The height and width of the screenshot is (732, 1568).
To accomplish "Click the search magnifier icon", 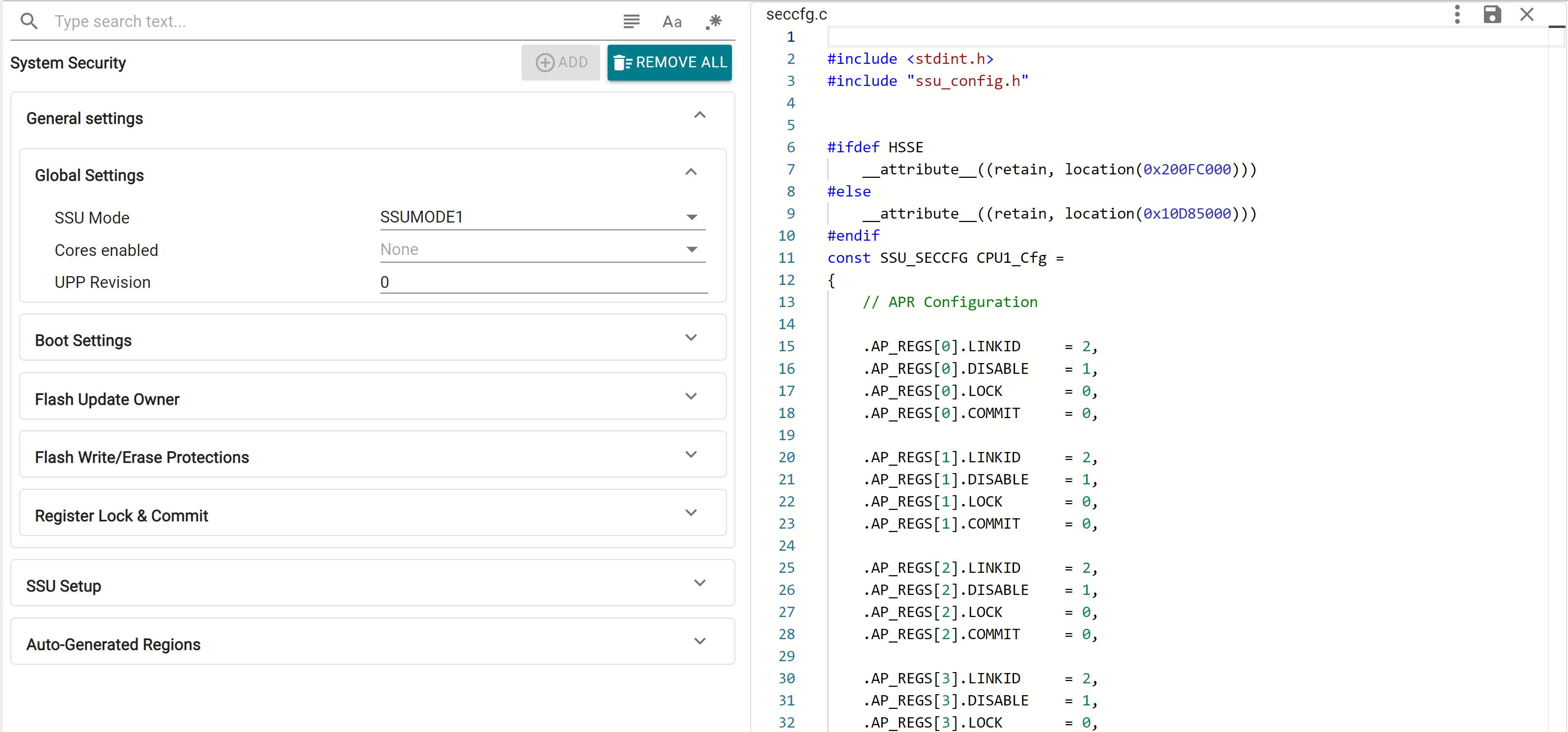I will [x=29, y=21].
